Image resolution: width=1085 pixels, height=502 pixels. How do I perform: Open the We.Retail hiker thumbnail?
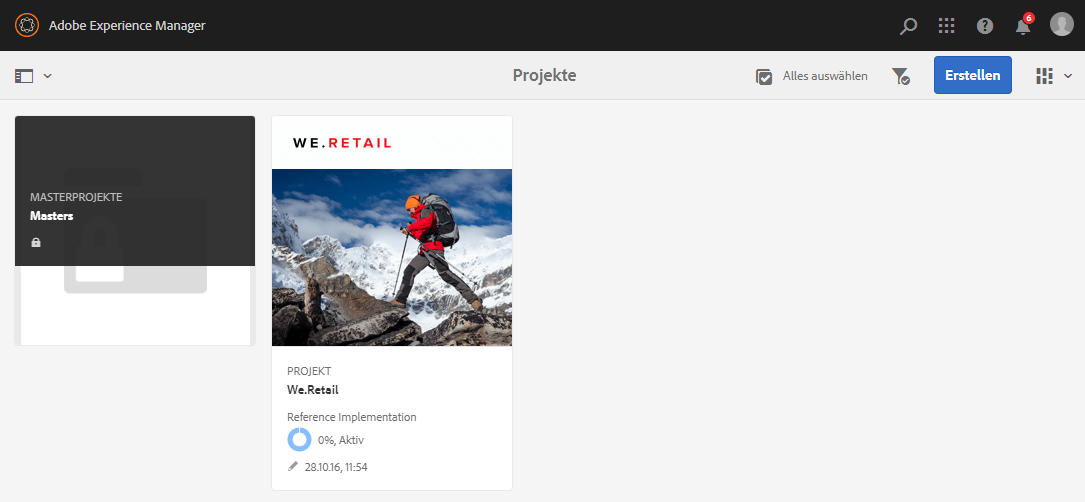pyautogui.click(x=392, y=257)
